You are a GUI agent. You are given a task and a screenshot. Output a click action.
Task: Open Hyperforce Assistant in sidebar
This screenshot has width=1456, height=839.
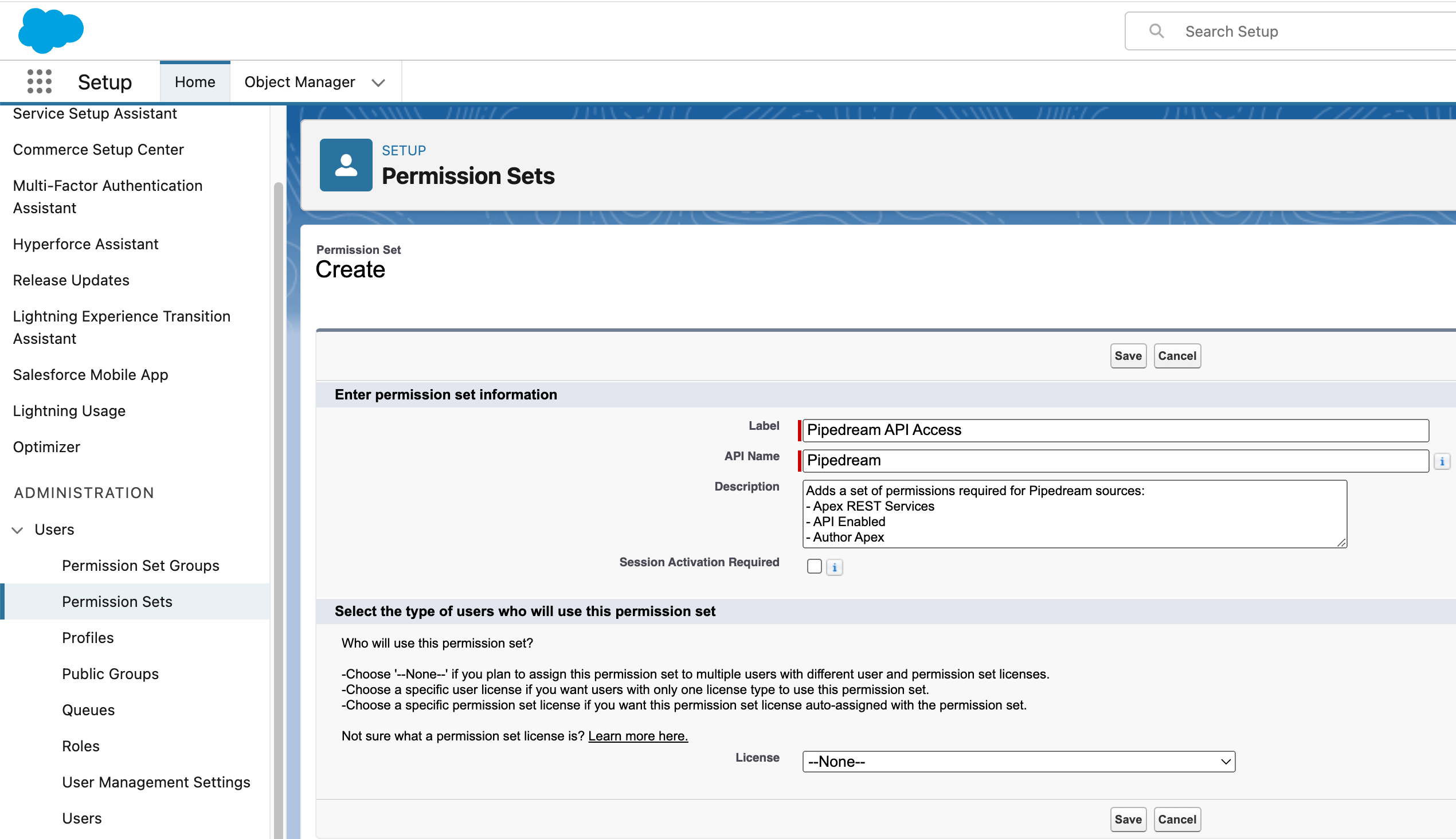click(85, 244)
